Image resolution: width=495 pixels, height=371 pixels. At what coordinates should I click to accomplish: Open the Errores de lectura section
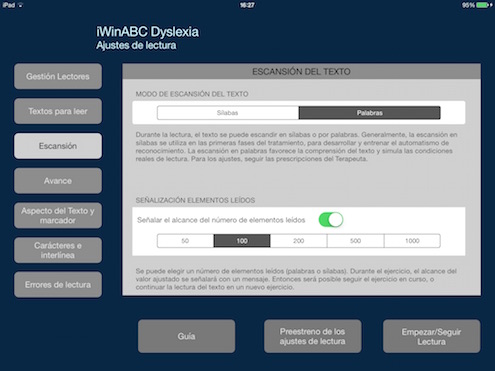pos(58,285)
